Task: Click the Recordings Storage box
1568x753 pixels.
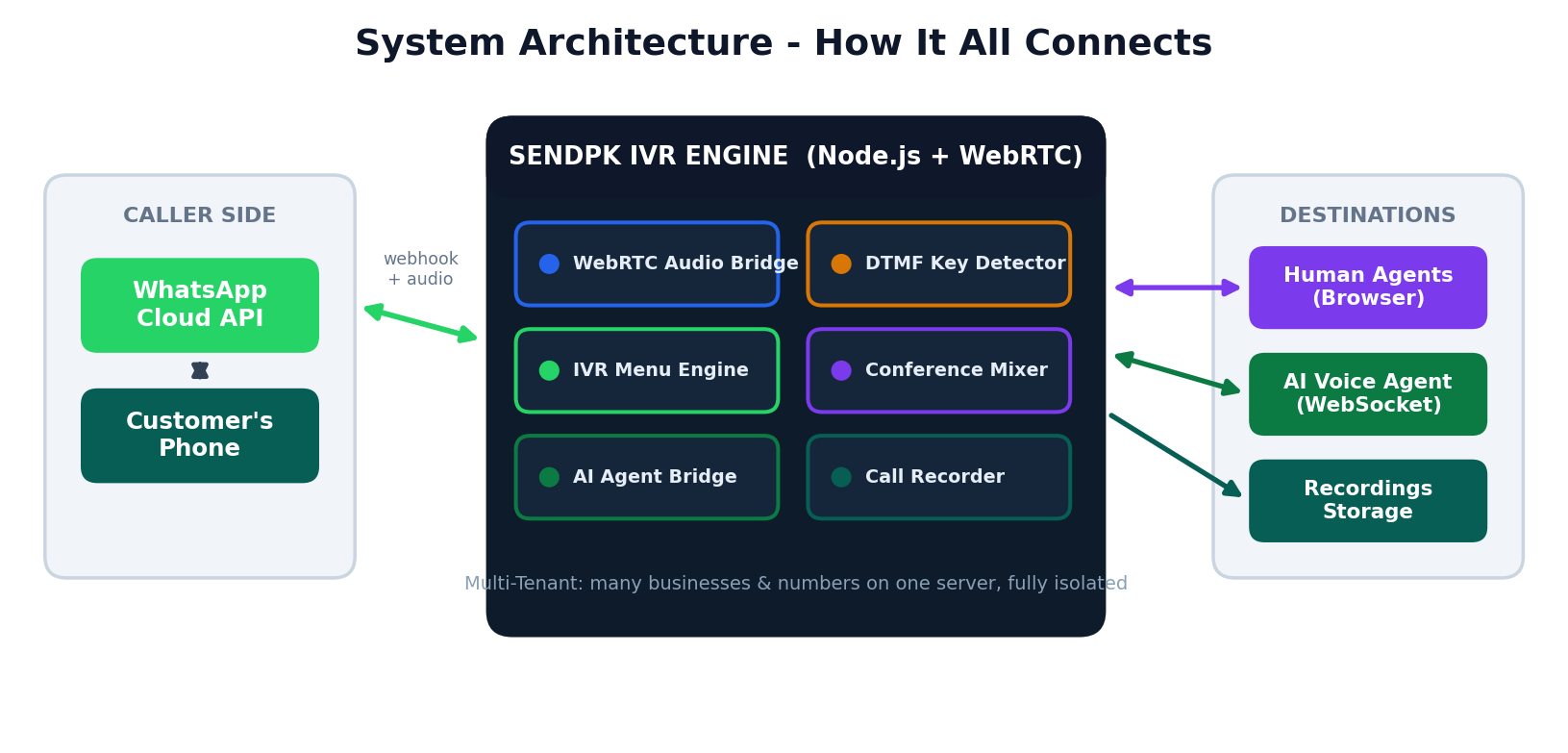Action: click(1368, 501)
